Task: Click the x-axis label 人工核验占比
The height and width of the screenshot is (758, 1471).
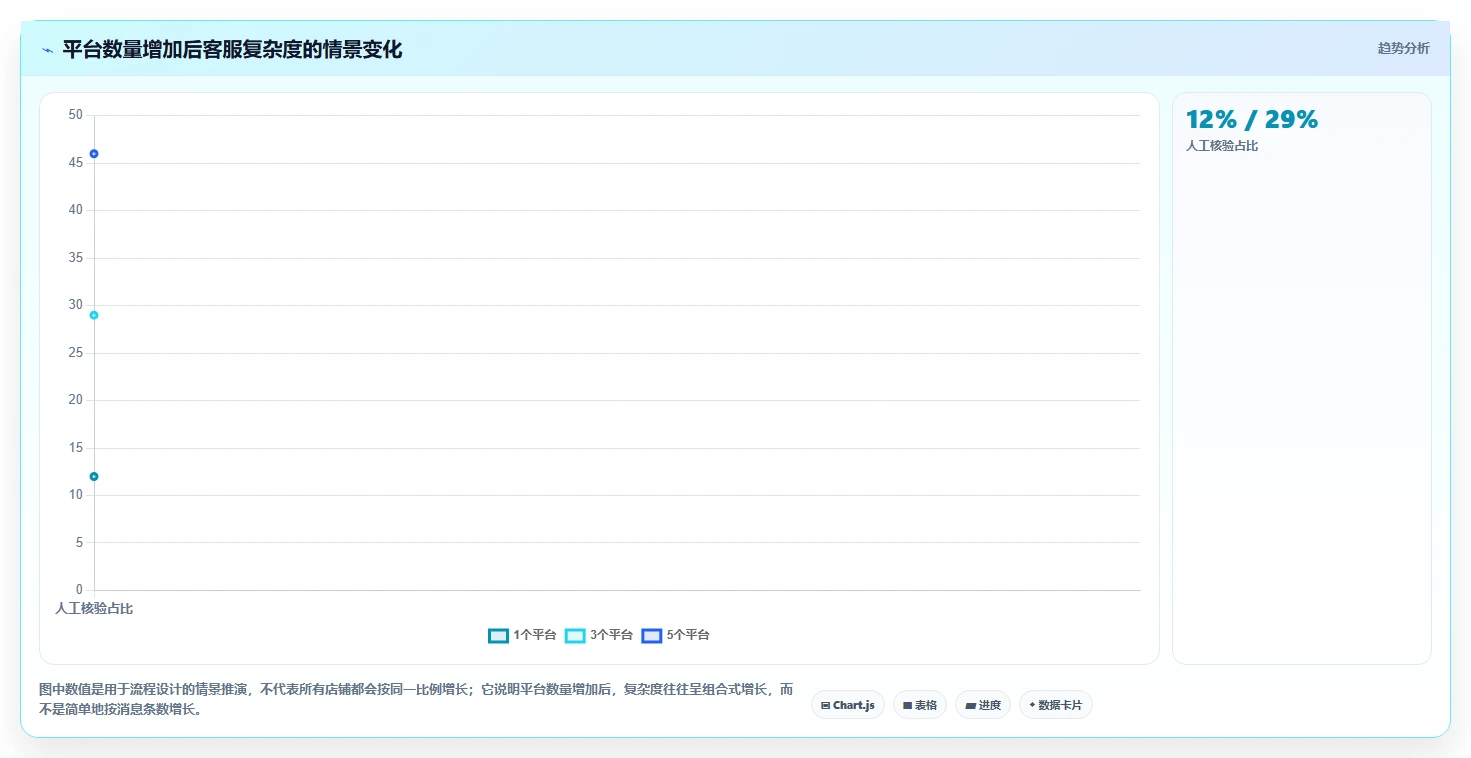Action: coord(94,608)
